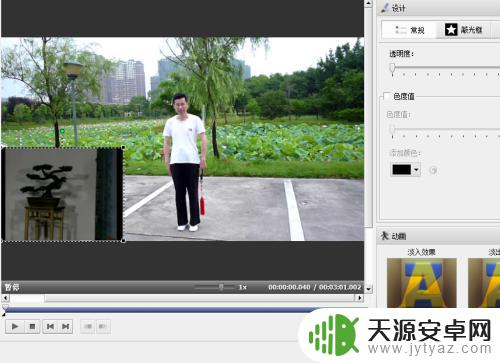Image resolution: width=500 pixels, height=363 pixels.
Task: Click the 动画 panel header icon
Action: pyautogui.click(x=385, y=236)
